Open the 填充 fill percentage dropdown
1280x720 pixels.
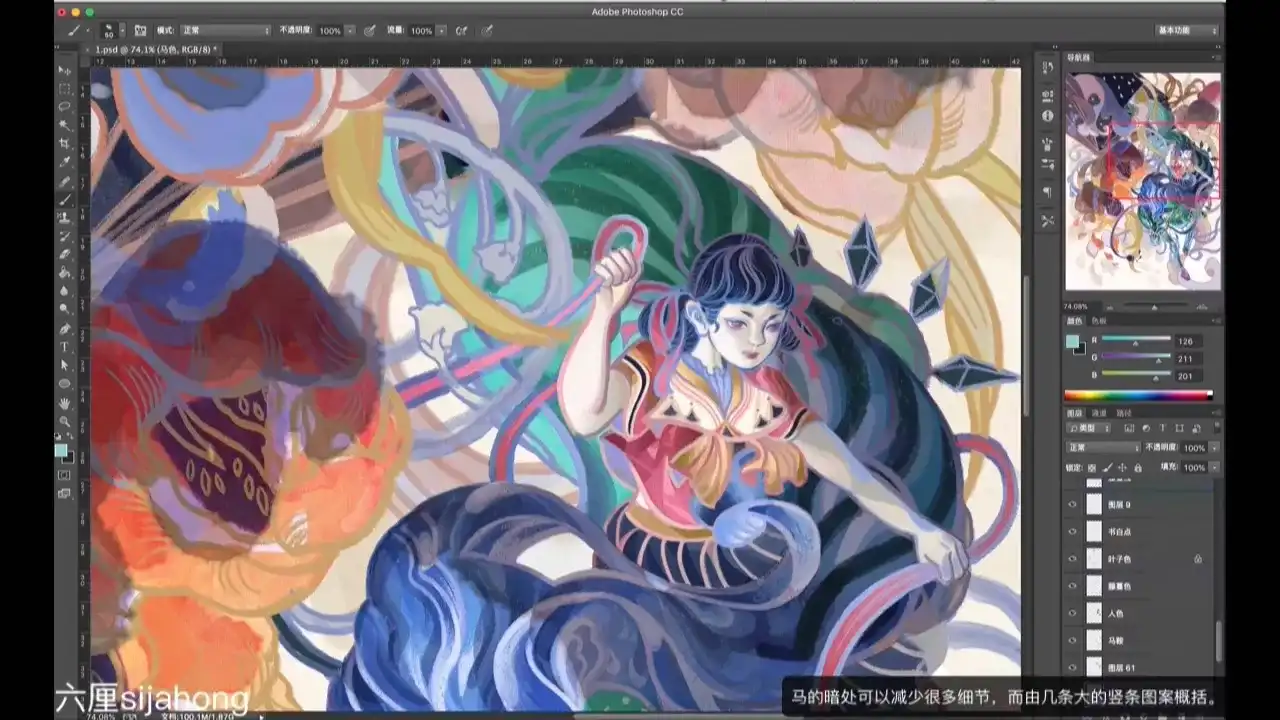coord(1214,466)
